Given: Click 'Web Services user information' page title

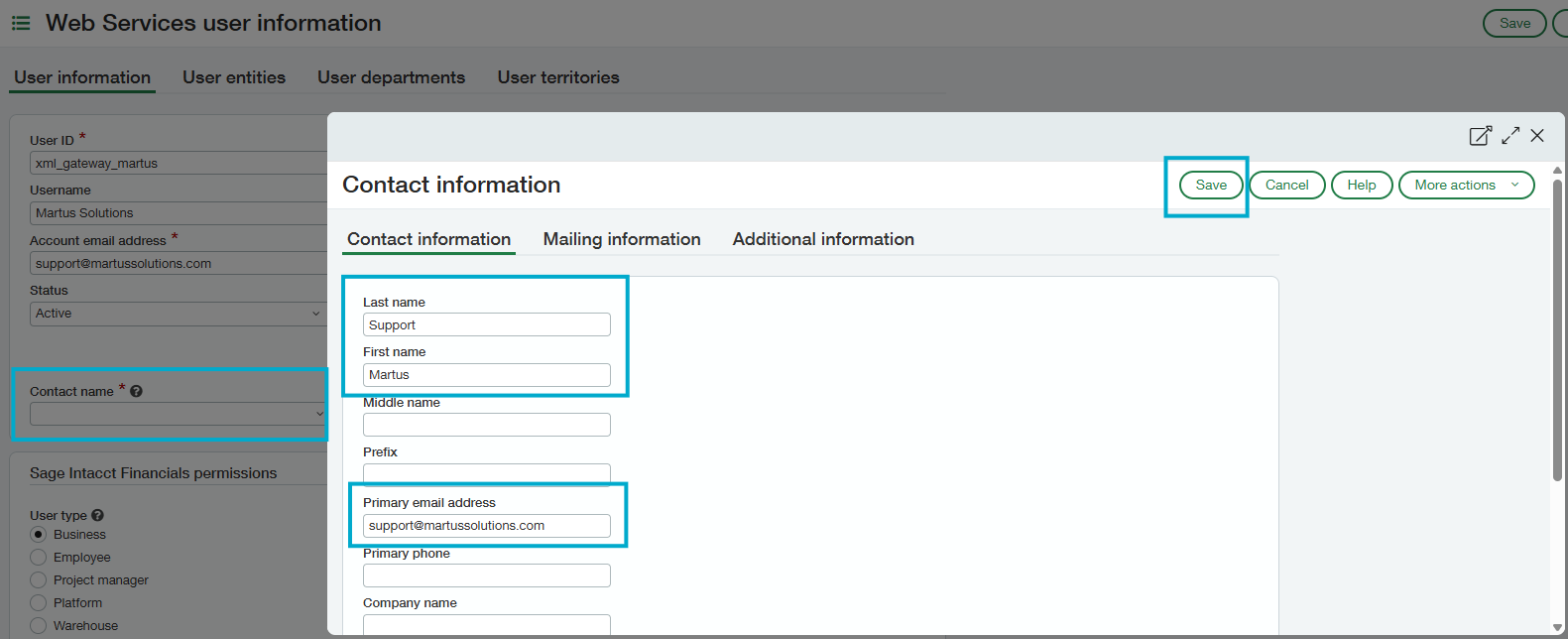Looking at the screenshot, I should [x=213, y=23].
